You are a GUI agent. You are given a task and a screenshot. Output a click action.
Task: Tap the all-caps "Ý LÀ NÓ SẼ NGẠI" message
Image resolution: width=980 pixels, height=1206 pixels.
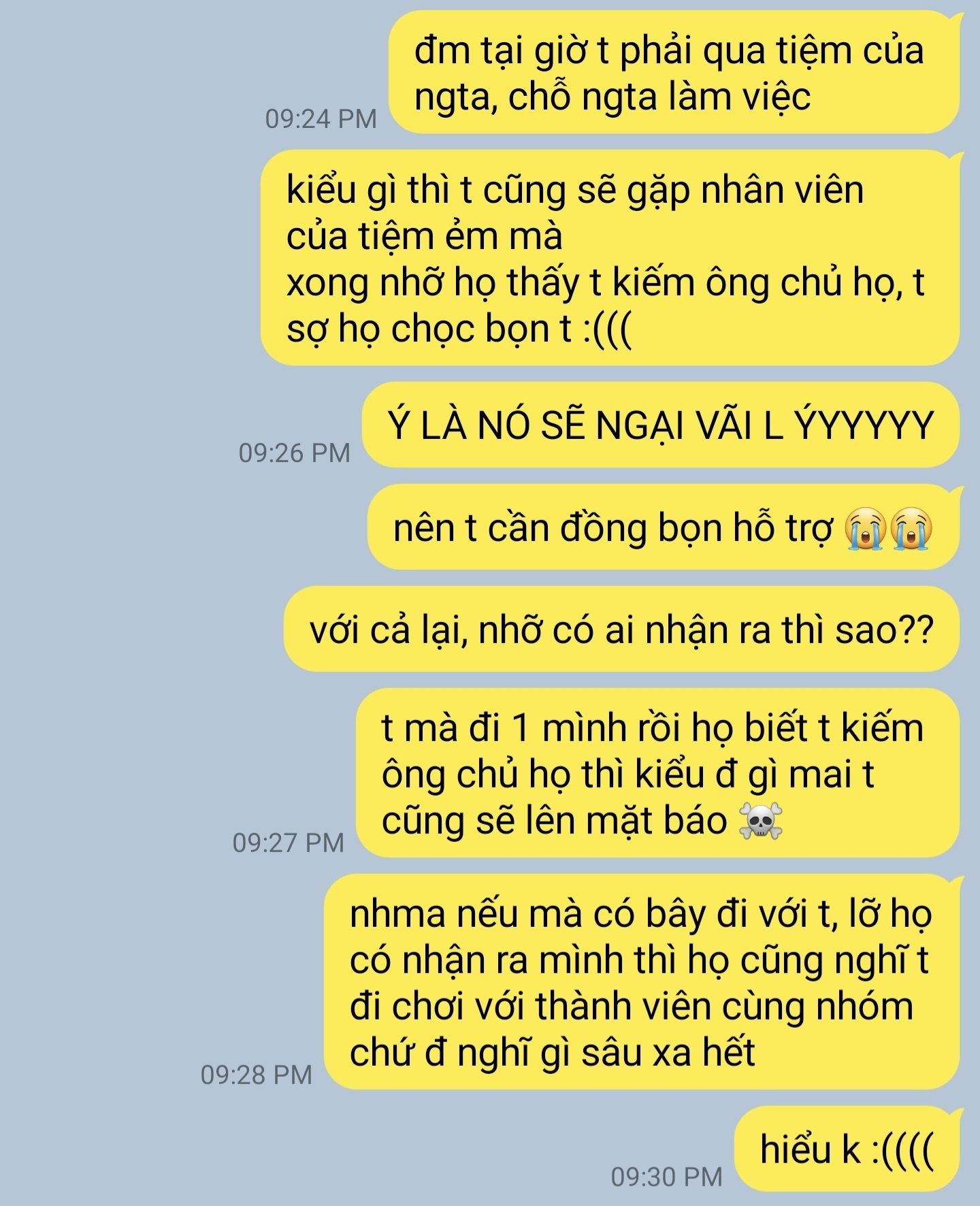tap(661, 425)
